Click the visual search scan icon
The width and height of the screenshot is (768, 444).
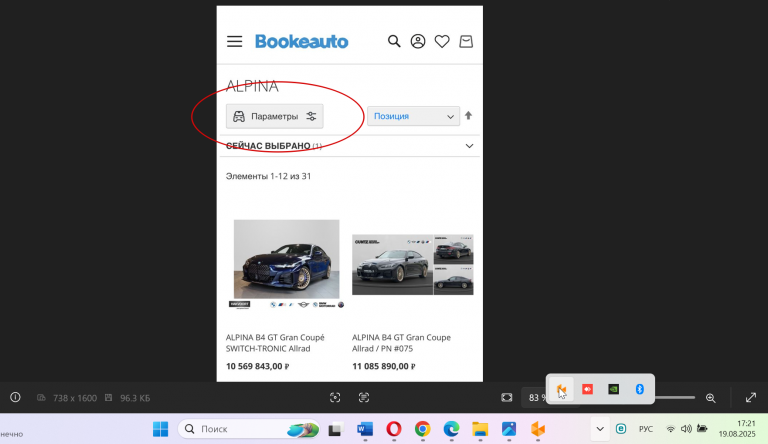click(x=335, y=397)
